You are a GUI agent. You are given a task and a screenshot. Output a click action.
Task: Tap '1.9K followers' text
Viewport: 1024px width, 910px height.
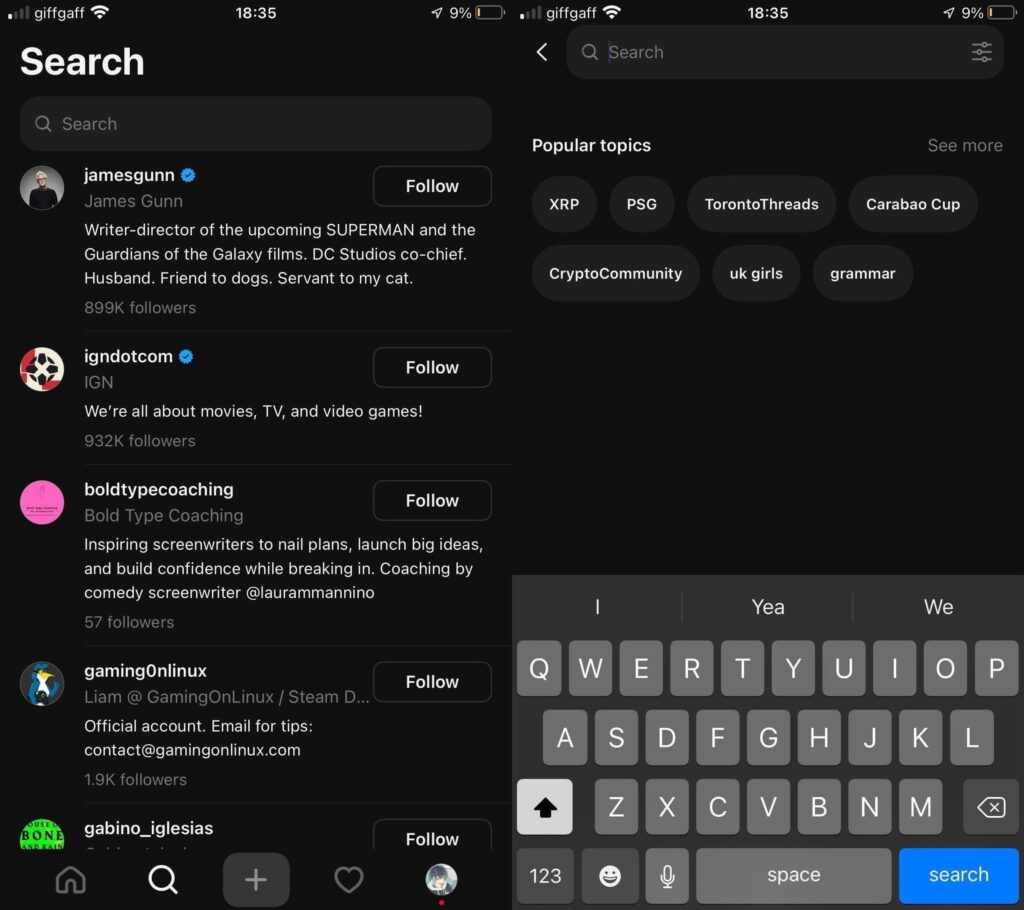135,779
